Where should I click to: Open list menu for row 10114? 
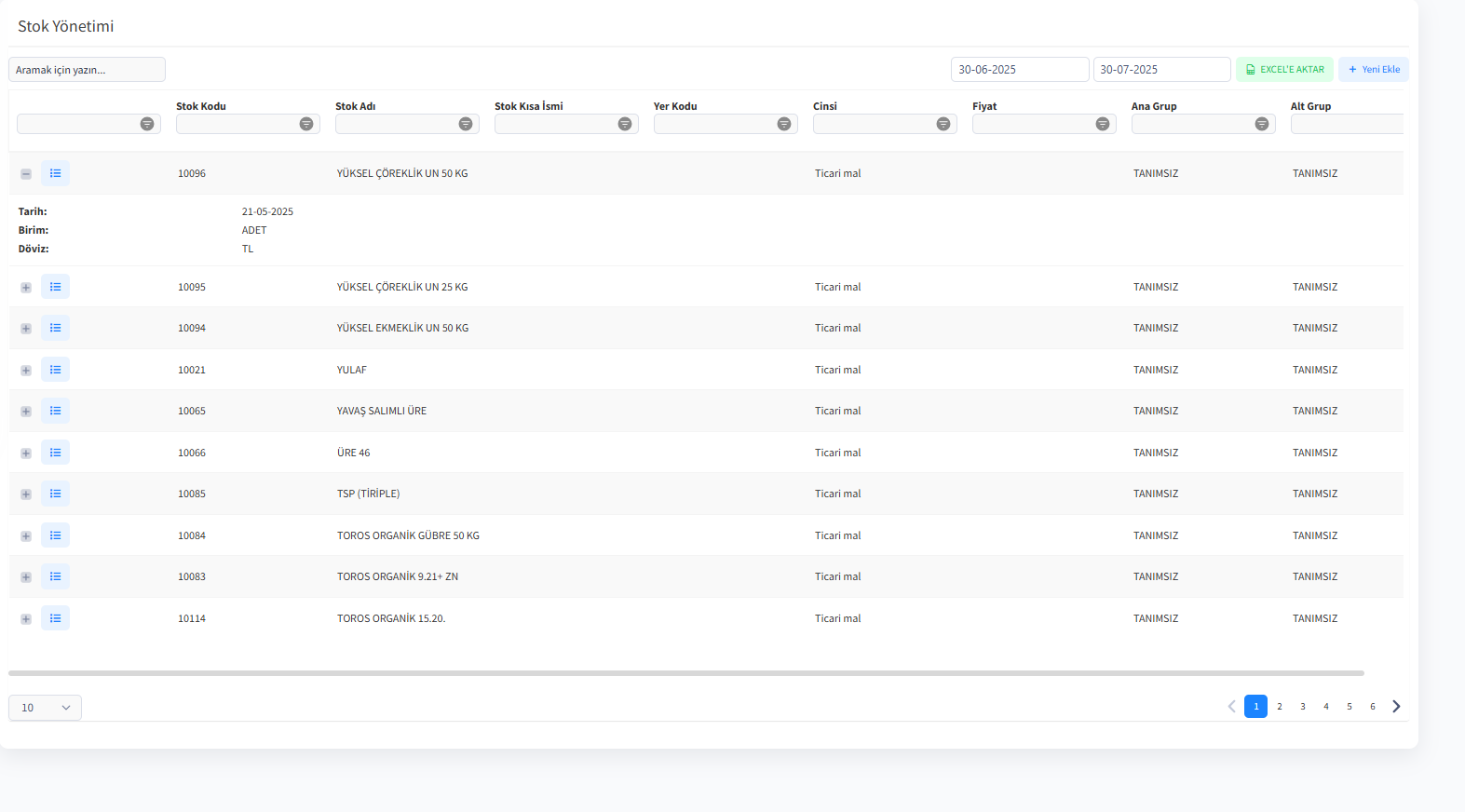(x=55, y=618)
